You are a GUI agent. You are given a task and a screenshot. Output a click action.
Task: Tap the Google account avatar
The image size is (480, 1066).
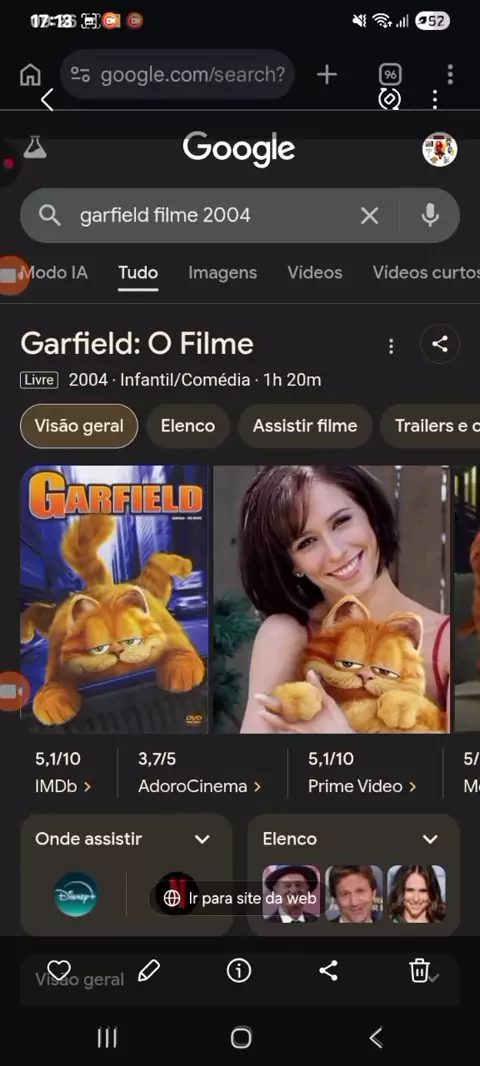pyautogui.click(x=439, y=150)
